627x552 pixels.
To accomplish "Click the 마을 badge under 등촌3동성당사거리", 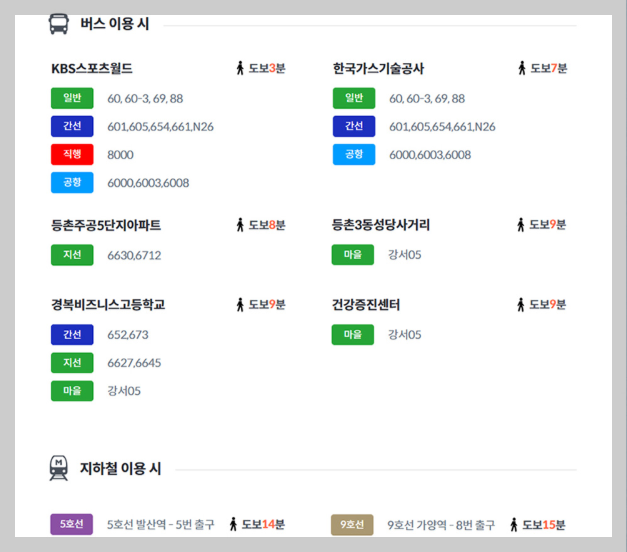I will click(x=353, y=254).
